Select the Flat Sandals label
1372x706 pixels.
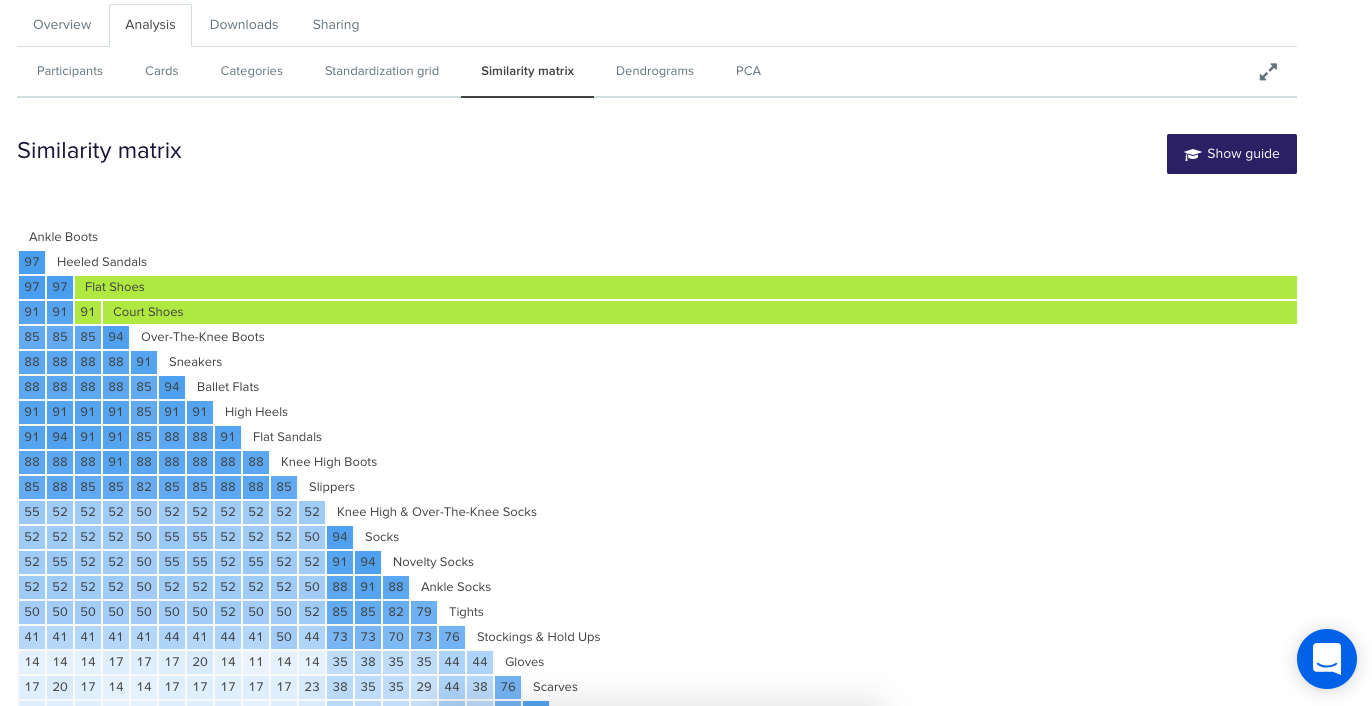(288, 437)
